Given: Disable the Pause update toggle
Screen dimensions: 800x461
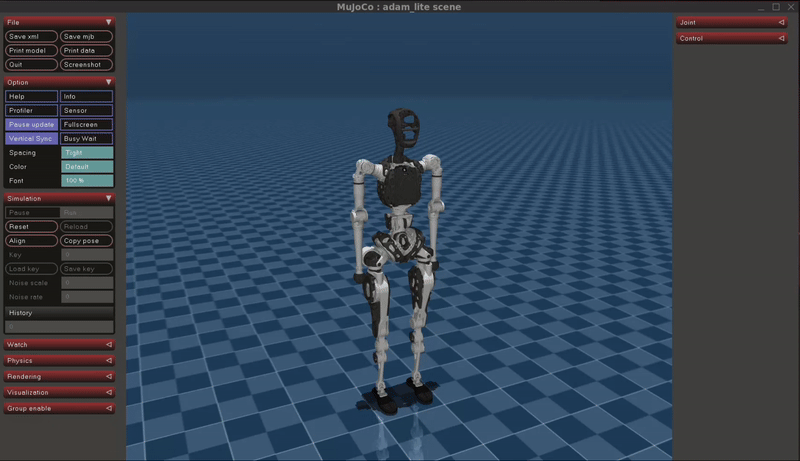Looking at the screenshot, I should (31, 124).
